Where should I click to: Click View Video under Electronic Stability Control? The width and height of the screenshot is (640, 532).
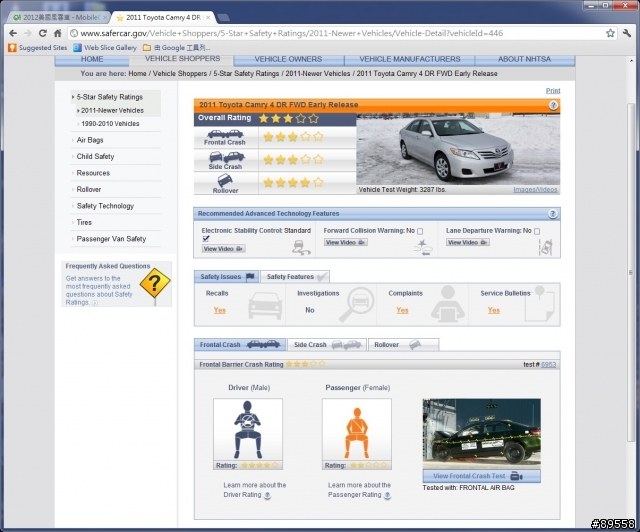coord(223,249)
